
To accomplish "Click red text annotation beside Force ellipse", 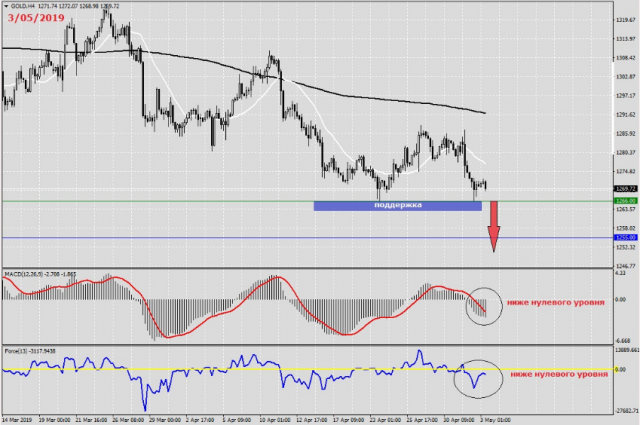I will point(558,373).
